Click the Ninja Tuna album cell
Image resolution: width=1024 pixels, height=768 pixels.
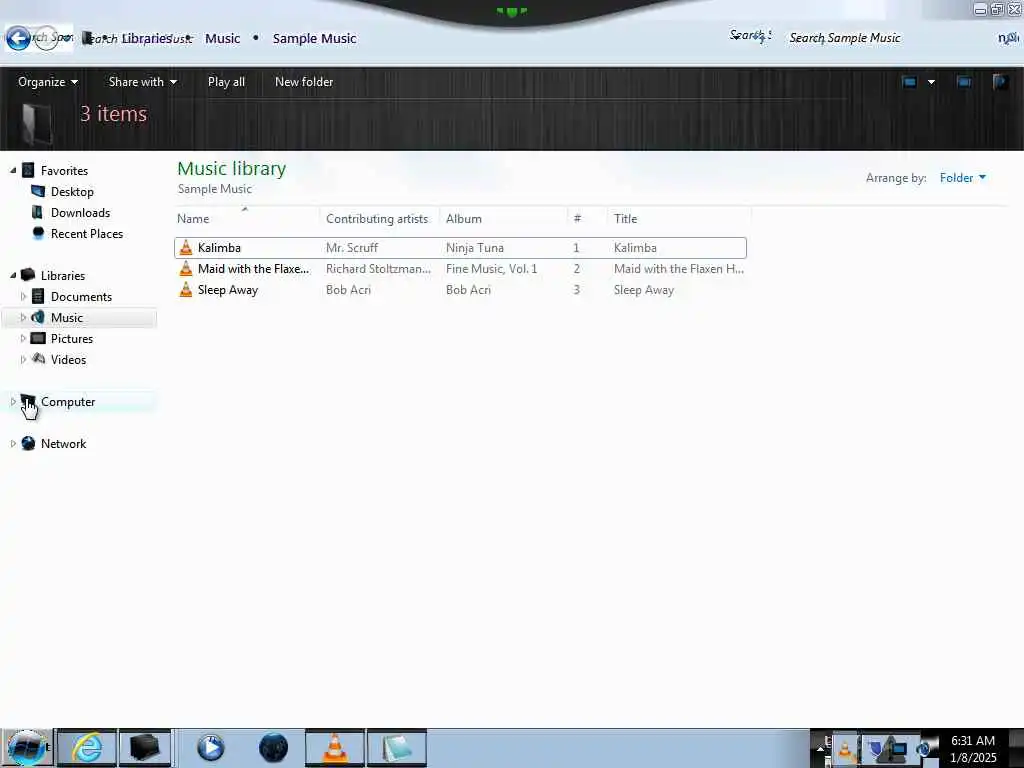pos(475,248)
